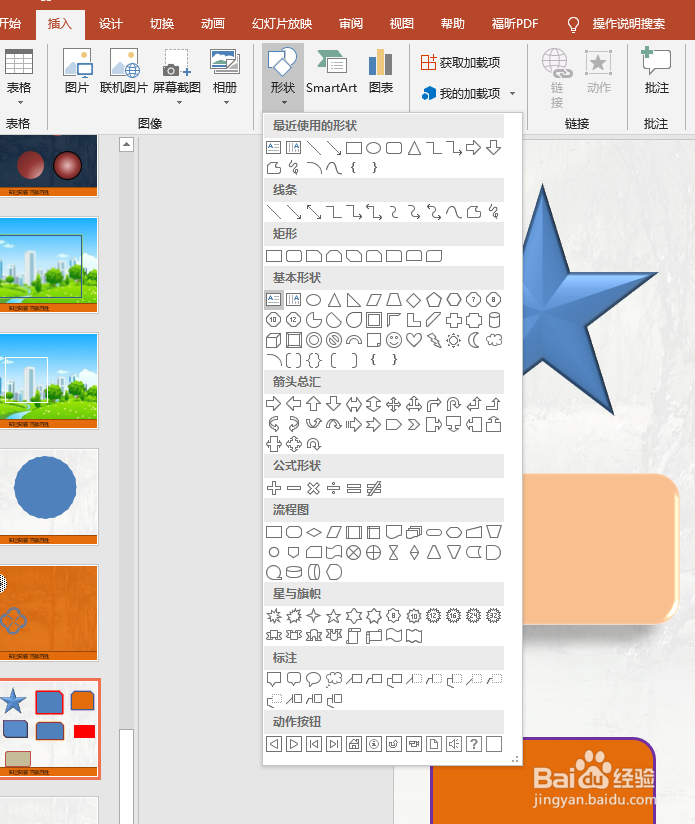Viewport: 695px width, 824px height.
Task: Open 我的加载项 dropdown arrow
Action: (513, 94)
